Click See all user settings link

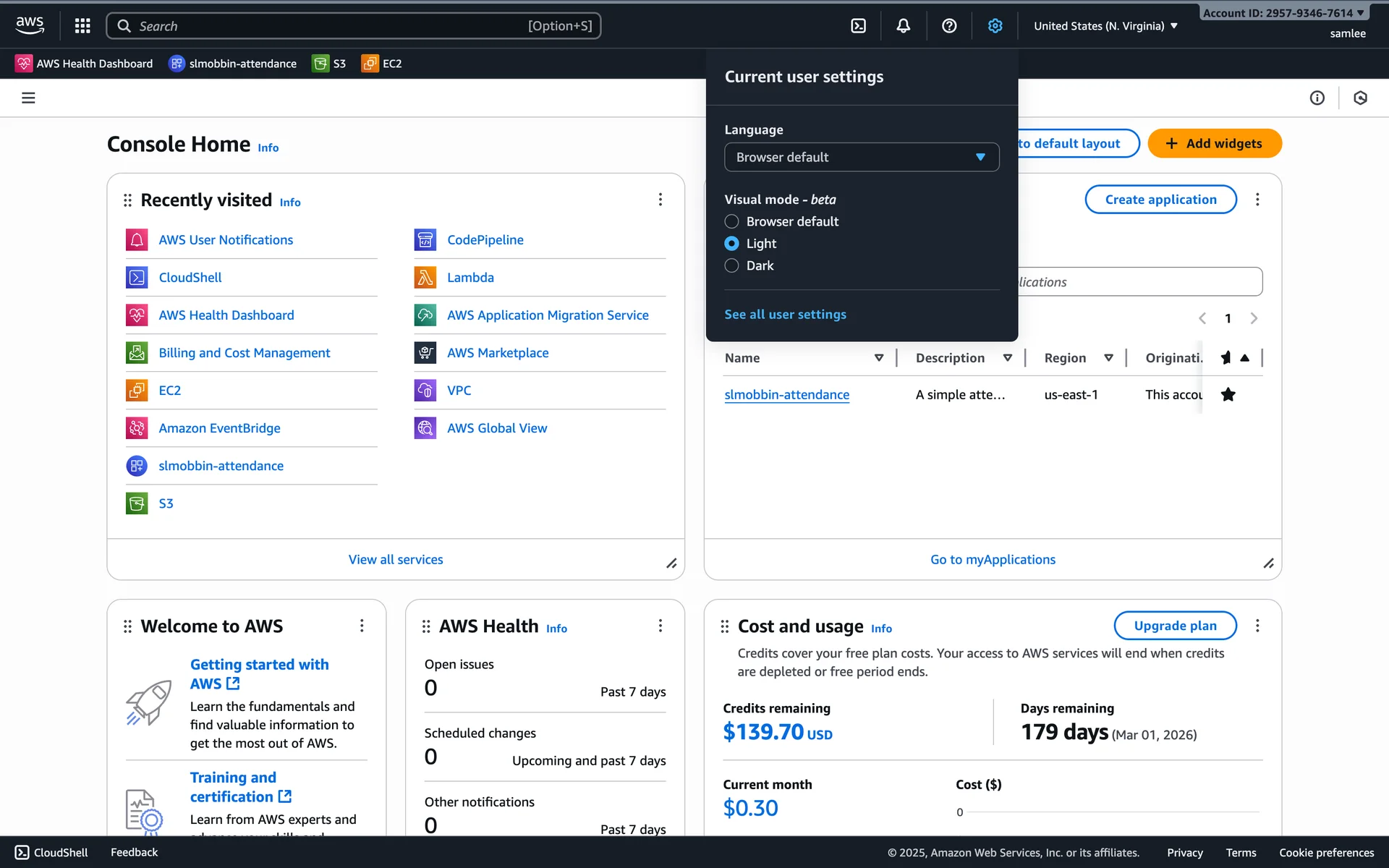(785, 315)
